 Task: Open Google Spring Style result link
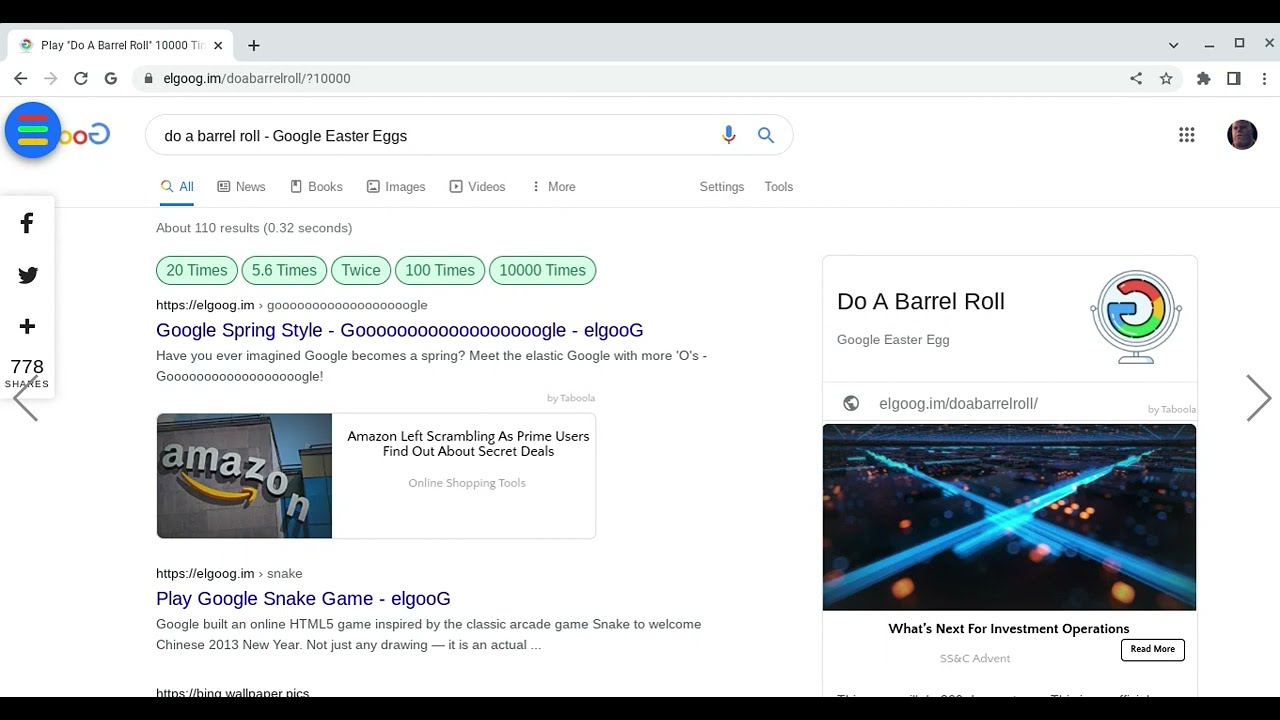click(400, 330)
